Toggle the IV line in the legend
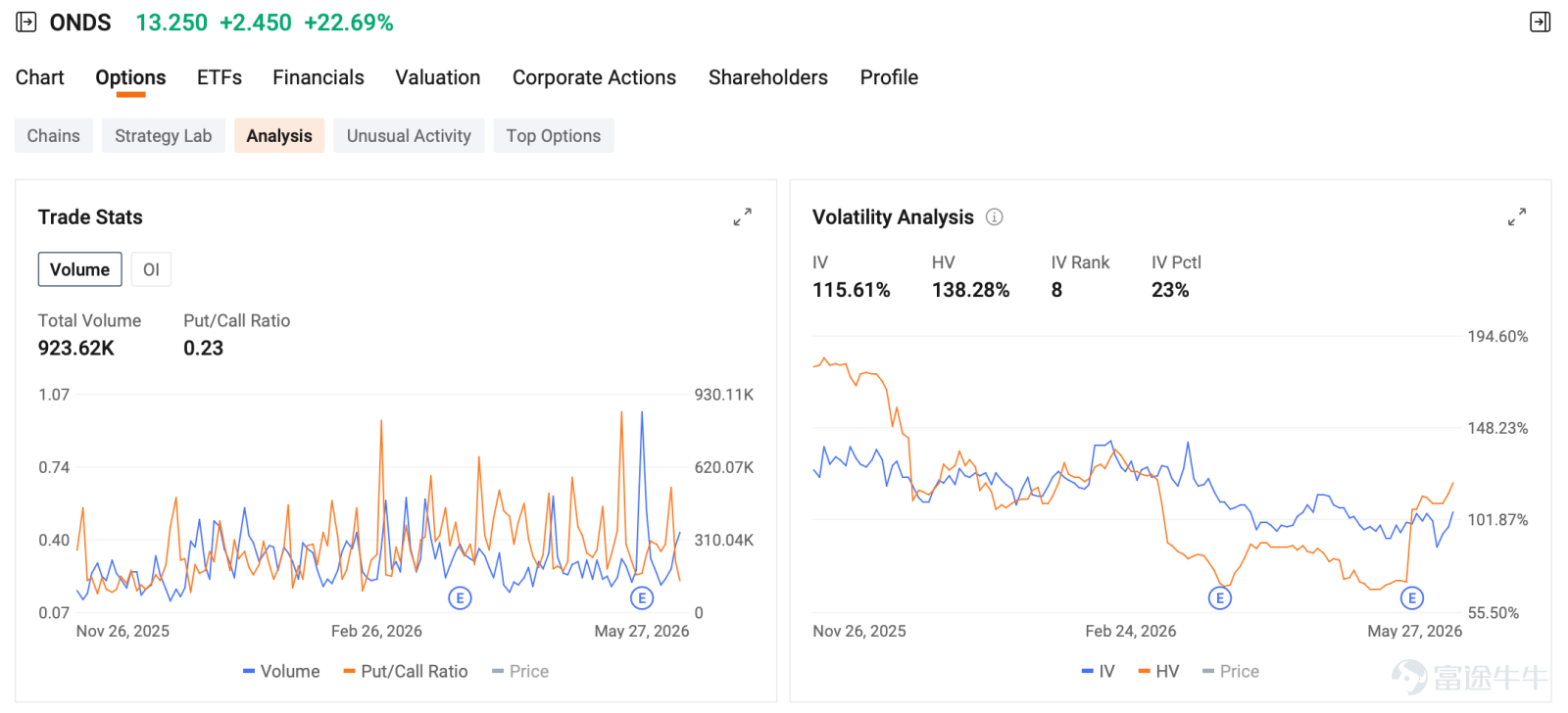Screen dimensions: 1568x713 tap(1099, 672)
